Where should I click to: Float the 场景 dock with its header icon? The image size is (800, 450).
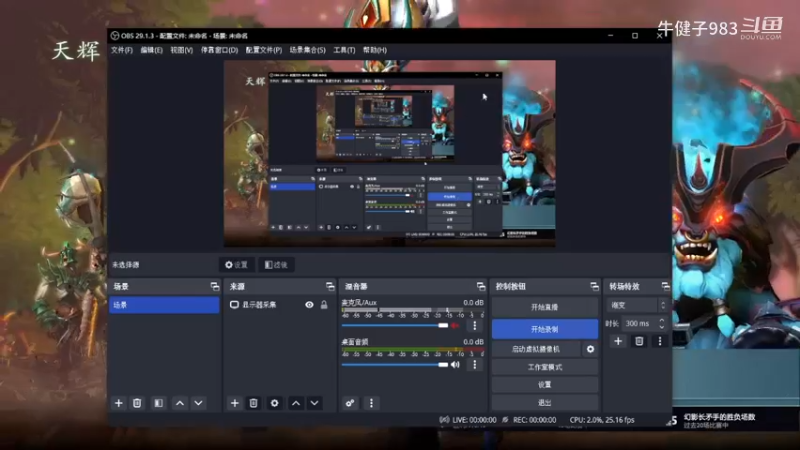click(x=215, y=286)
